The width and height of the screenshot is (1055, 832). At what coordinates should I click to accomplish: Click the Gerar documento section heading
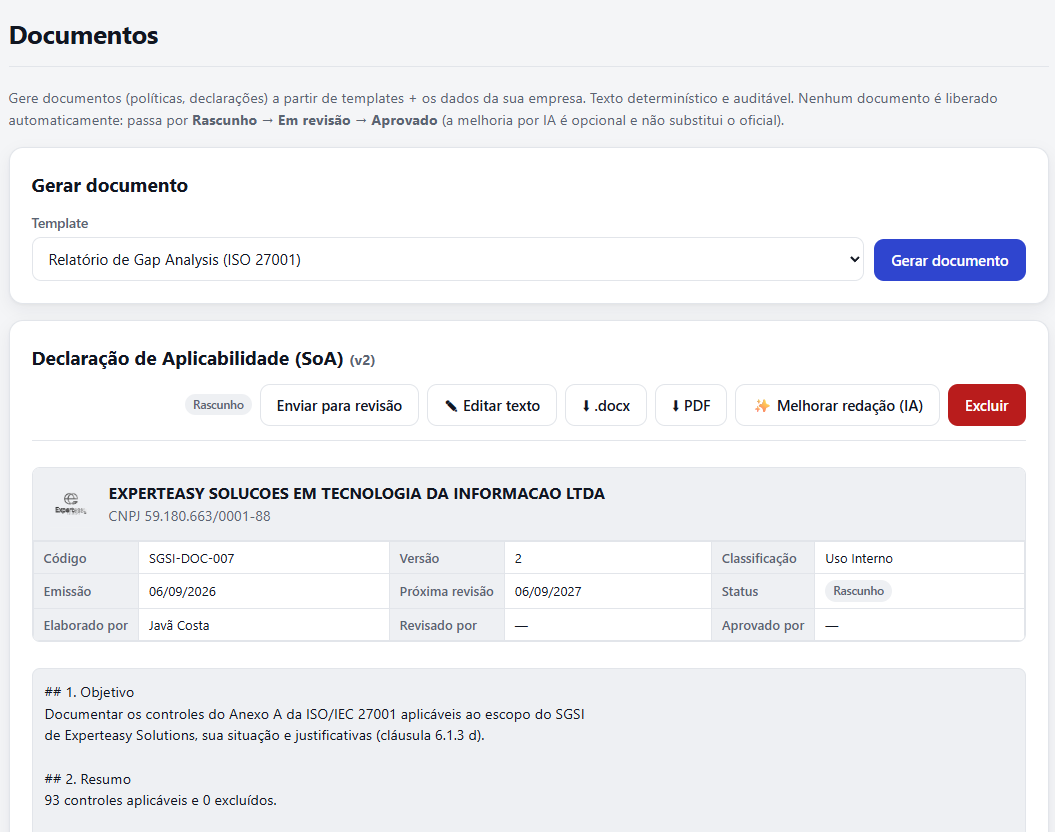110,186
